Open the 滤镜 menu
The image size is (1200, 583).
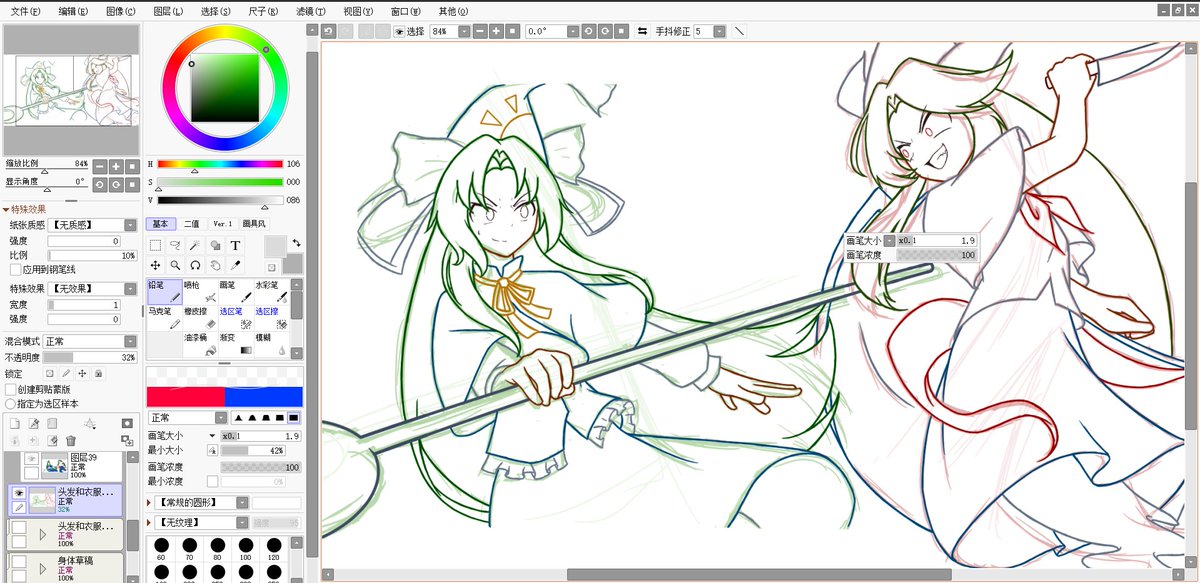pyautogui.click(x=311, y=11)
